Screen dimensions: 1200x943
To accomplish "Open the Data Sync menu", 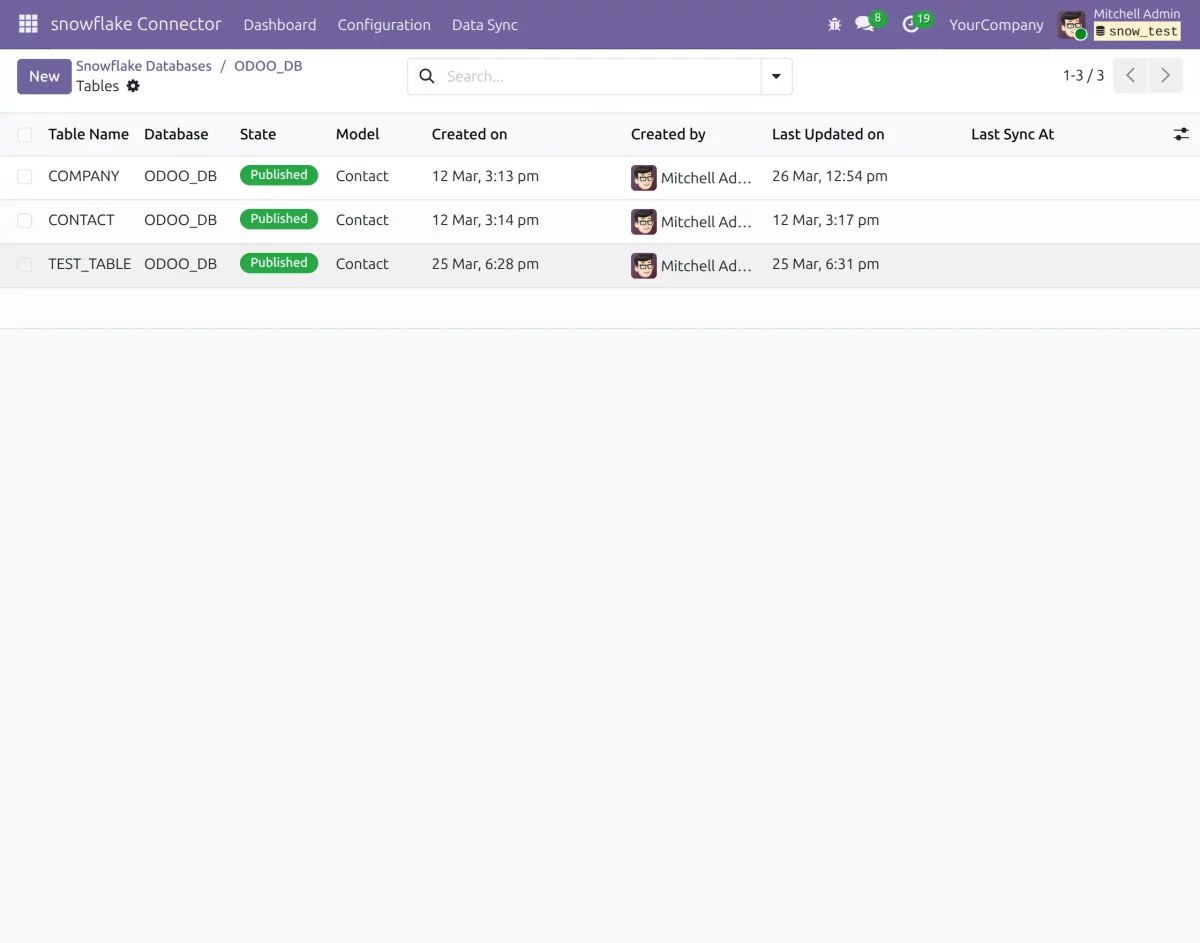I will tap(484, 25).
